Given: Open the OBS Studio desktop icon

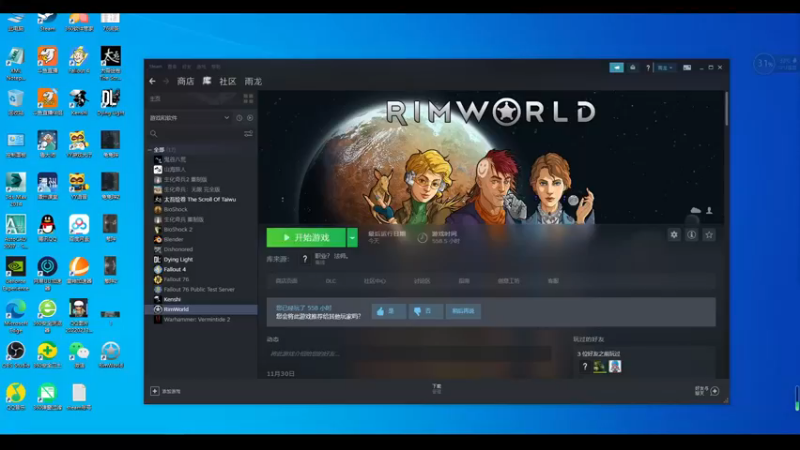Looking at the screenshot, I should click(16, 354).
